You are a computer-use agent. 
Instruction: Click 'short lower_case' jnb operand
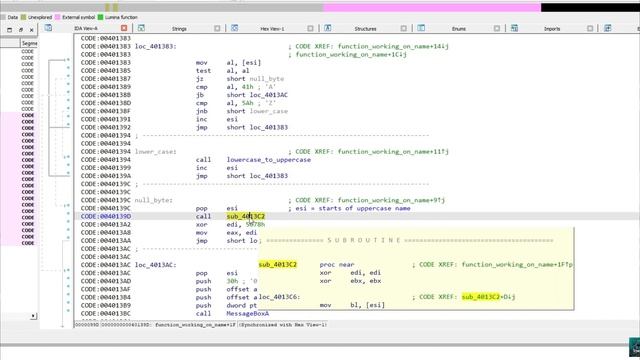click(x=257, y=111)
